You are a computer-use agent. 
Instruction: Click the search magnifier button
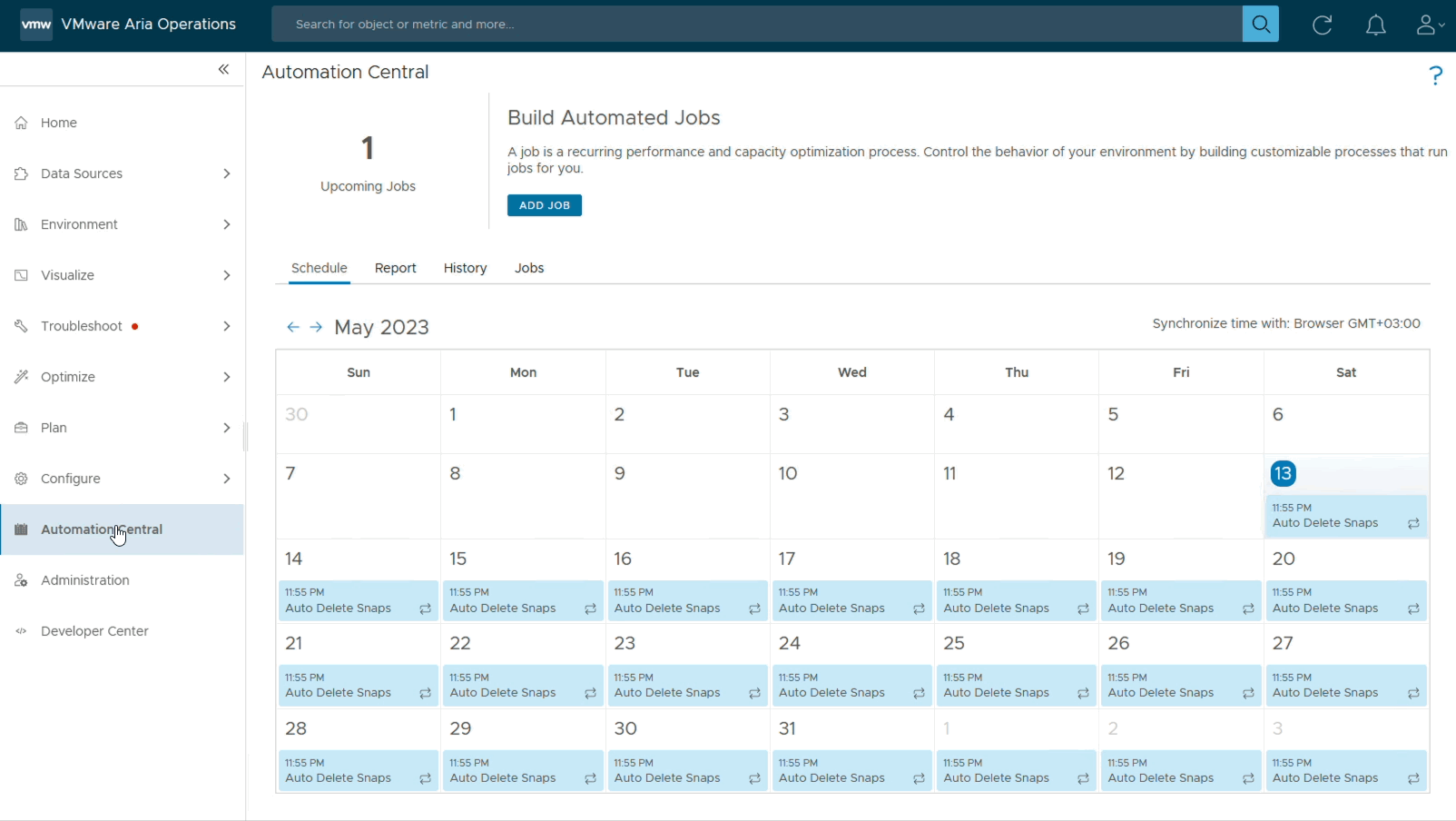click(1260, 25)
